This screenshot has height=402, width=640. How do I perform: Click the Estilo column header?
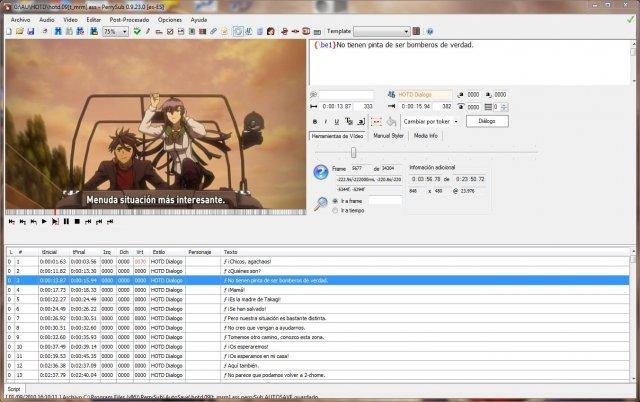(167, 252)
